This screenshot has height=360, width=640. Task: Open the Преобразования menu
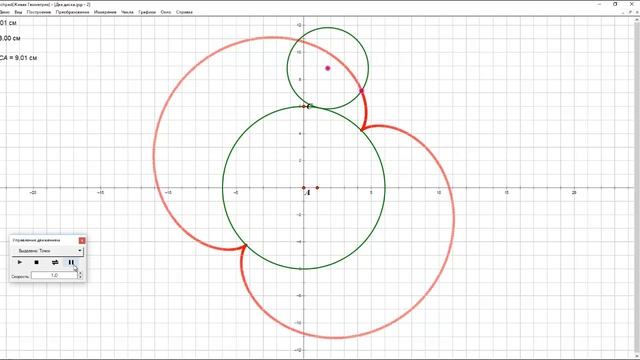click(x=72, y=12)
